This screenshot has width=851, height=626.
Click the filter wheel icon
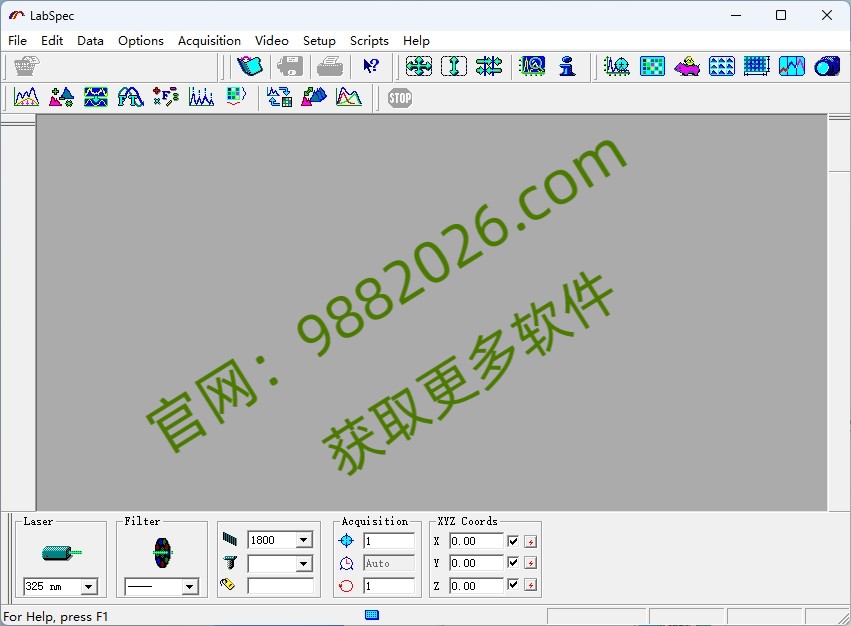pyautogui.click(x=162, y=553)
